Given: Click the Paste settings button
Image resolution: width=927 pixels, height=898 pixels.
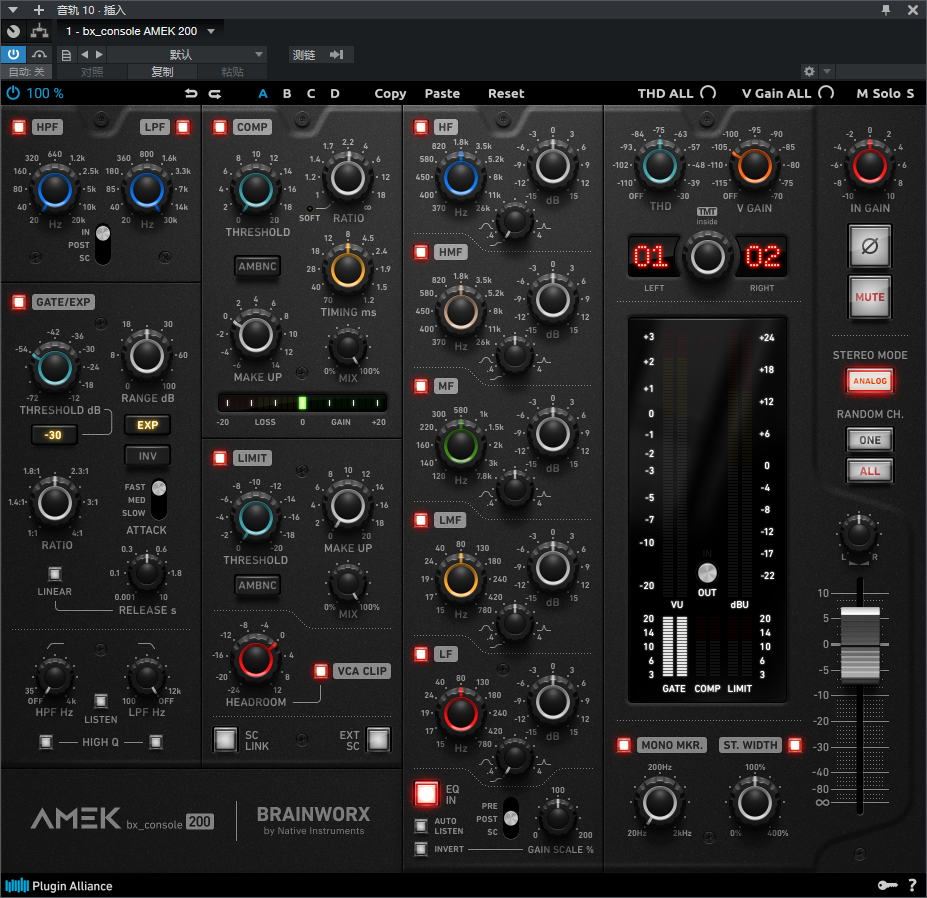Looking at the screenshot, I should tap(442, 93).
